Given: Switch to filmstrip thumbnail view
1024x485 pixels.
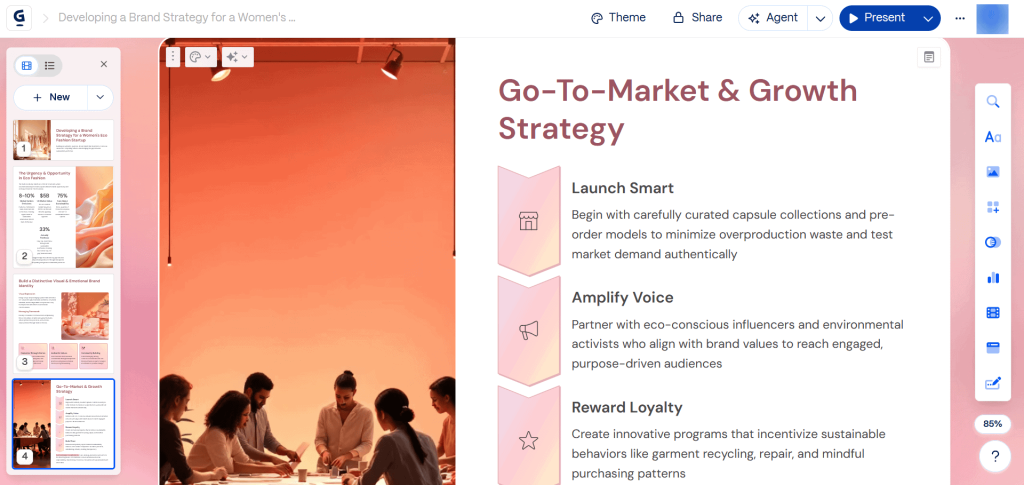Looking at the screenshot, I should [x=27, y=65].
